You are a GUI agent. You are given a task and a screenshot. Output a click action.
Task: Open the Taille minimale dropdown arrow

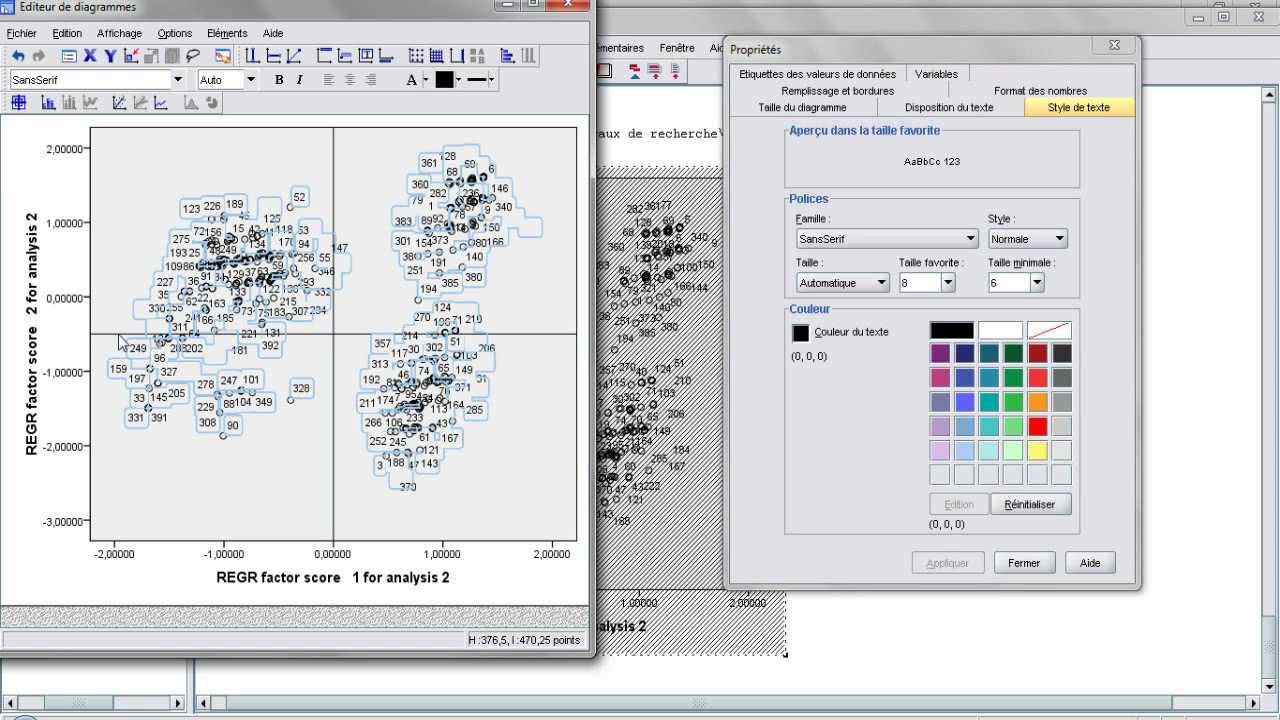pos(1037,283)
